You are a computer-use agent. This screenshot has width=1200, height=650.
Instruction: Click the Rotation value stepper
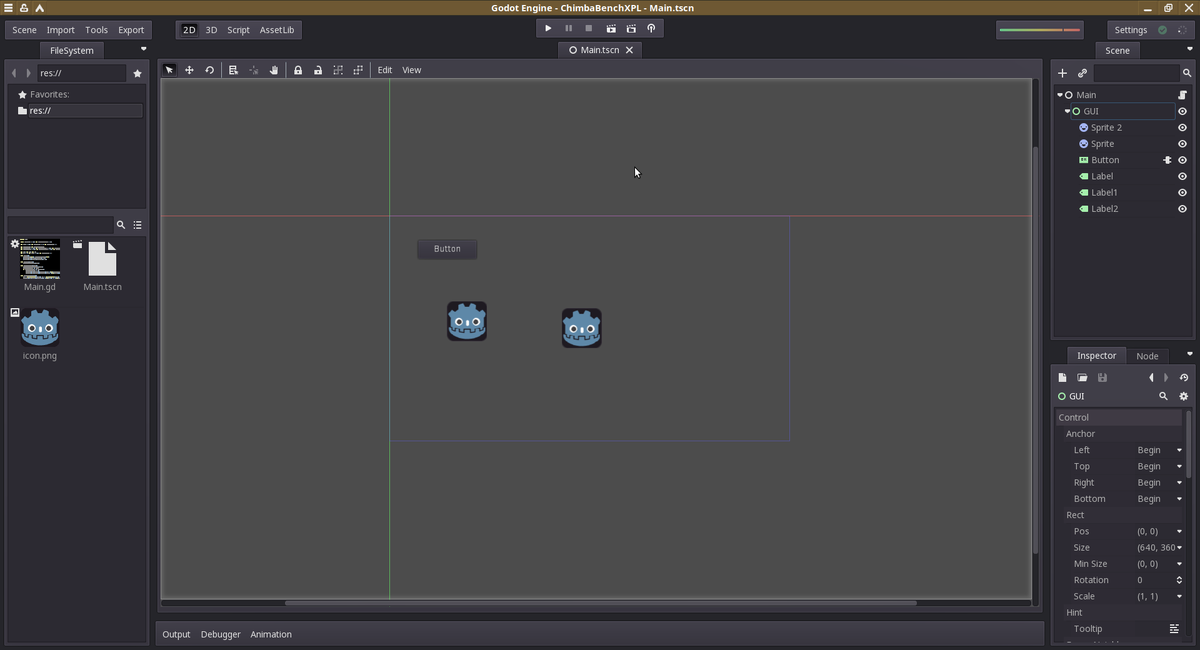pyautogui.click(x=1180, y=580)
